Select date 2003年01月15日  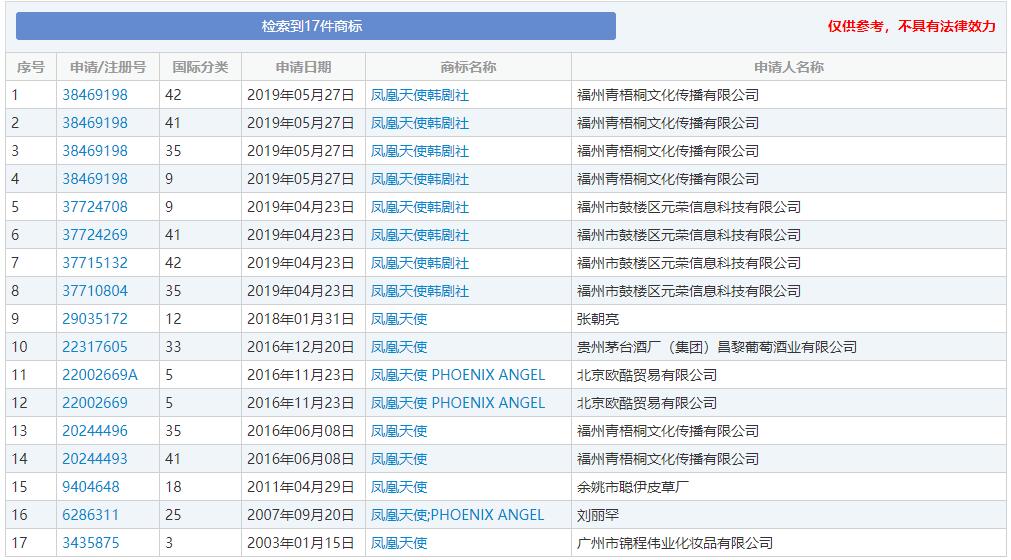tap(300, 543)
